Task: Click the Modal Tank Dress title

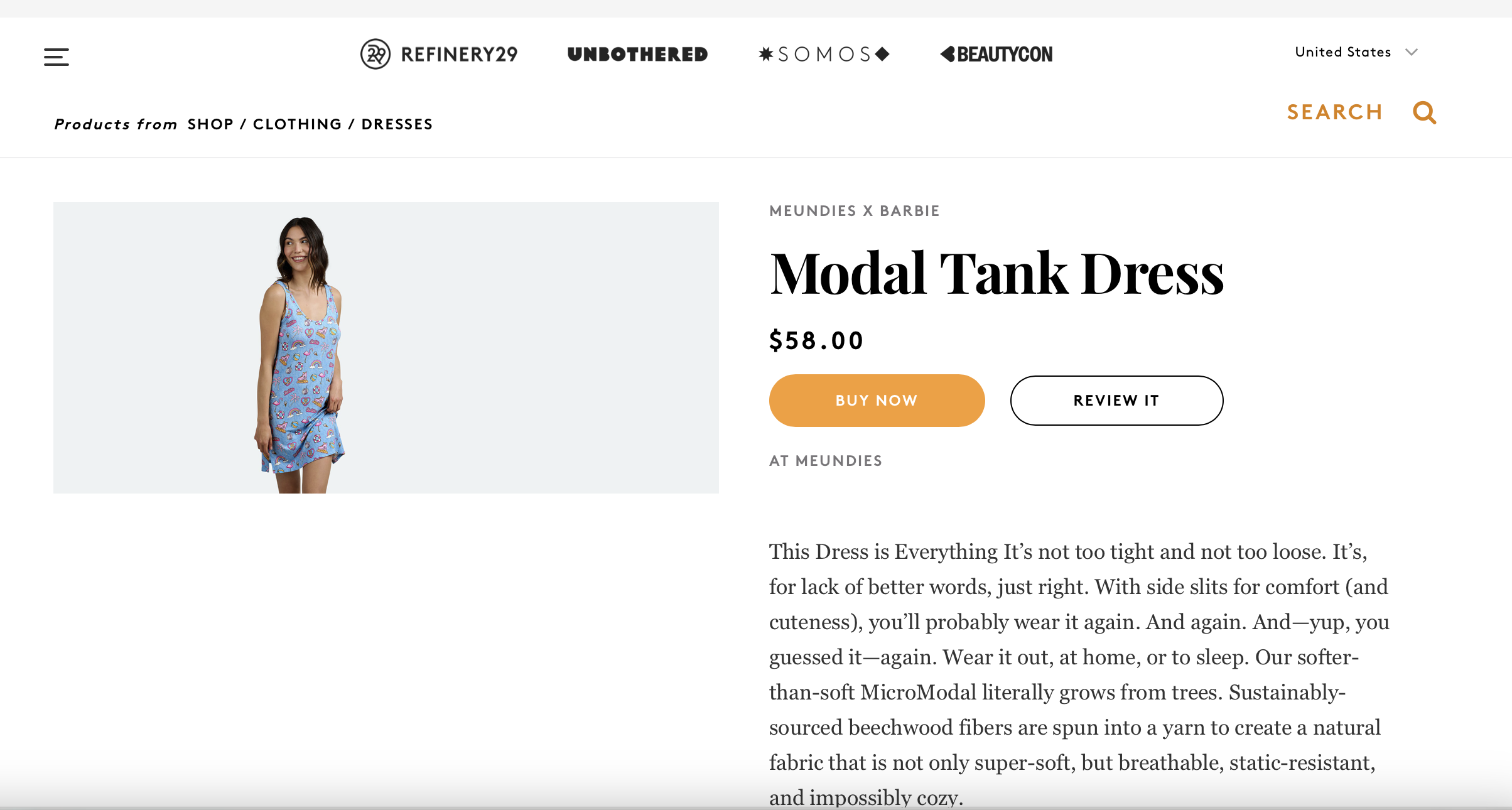Action: click(x=996, y=274)
